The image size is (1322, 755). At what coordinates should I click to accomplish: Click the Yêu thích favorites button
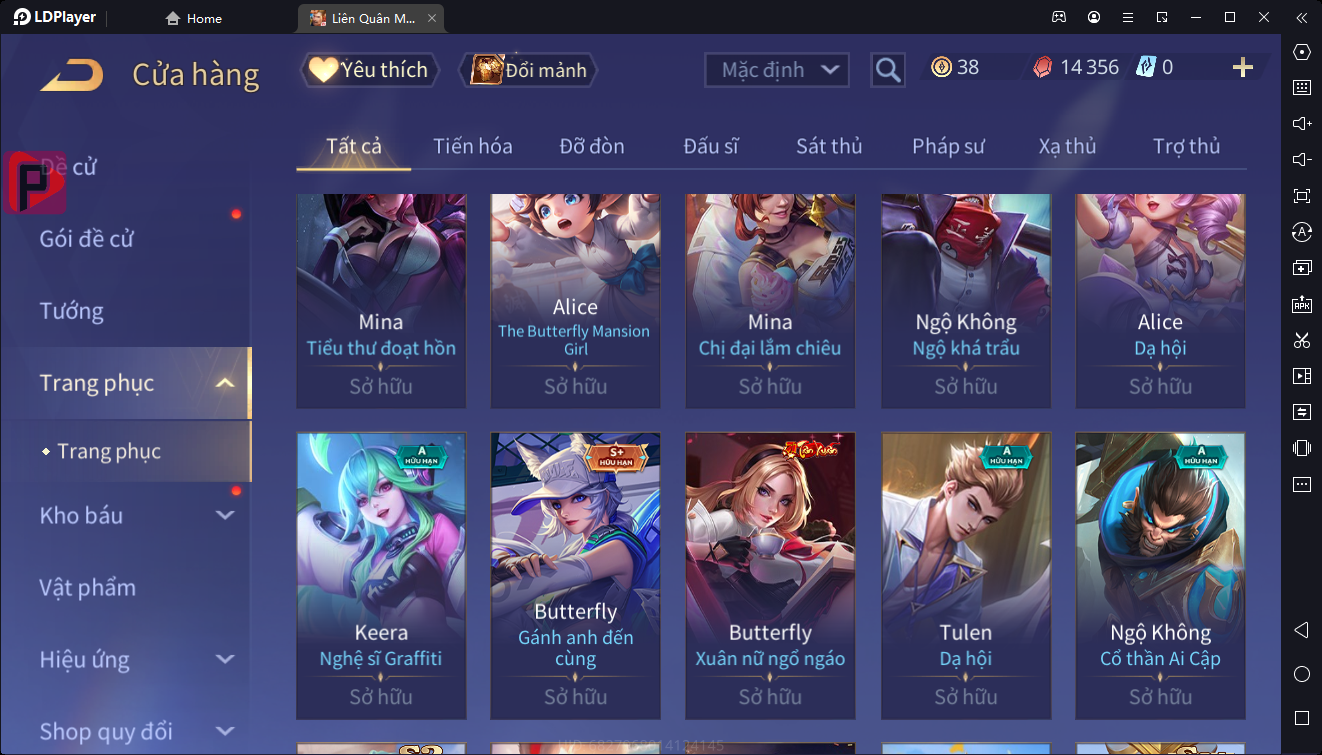point(370,69)
